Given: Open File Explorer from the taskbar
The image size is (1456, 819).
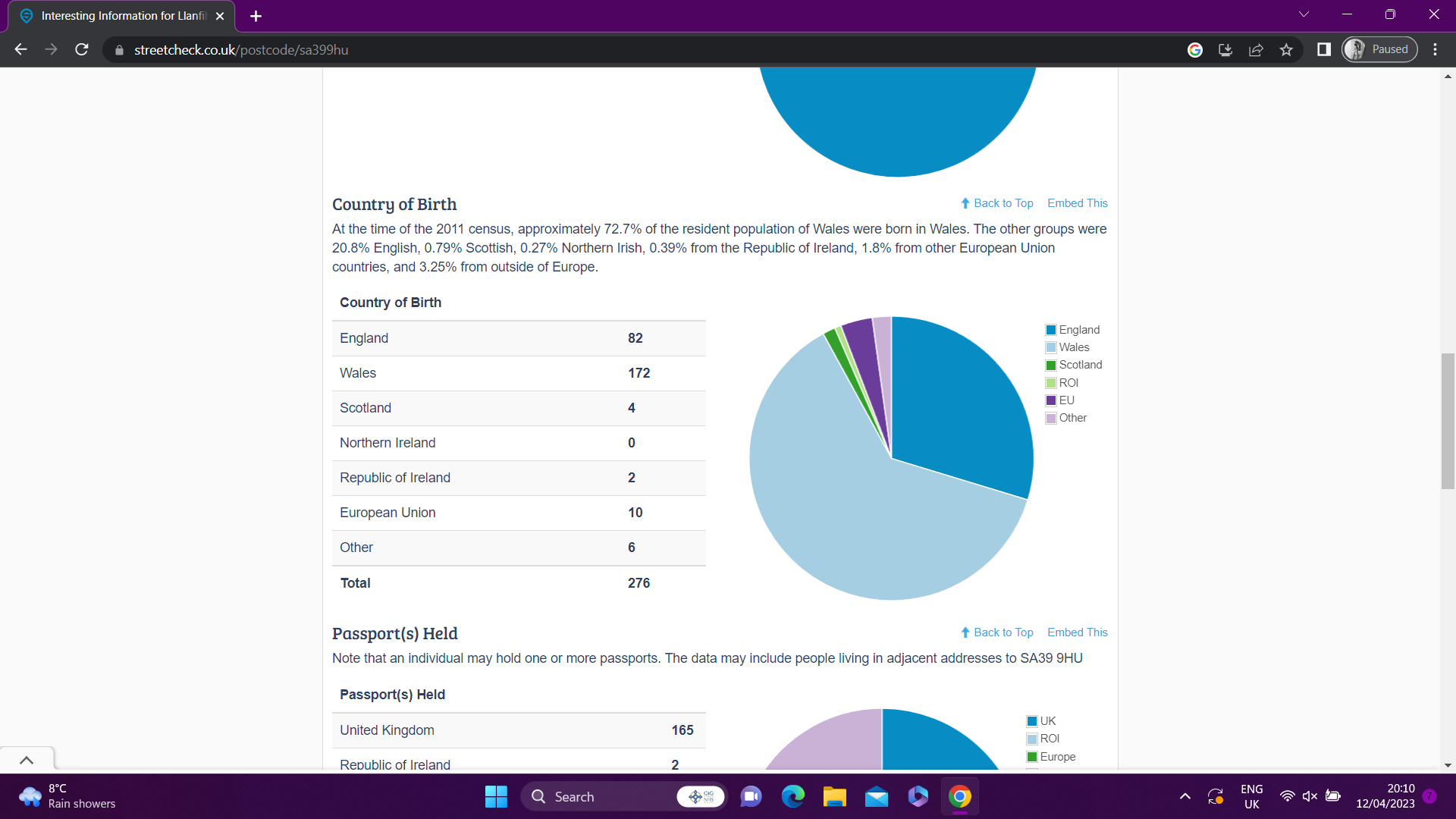Looking at the screenshot, I should tap(834, 796).
